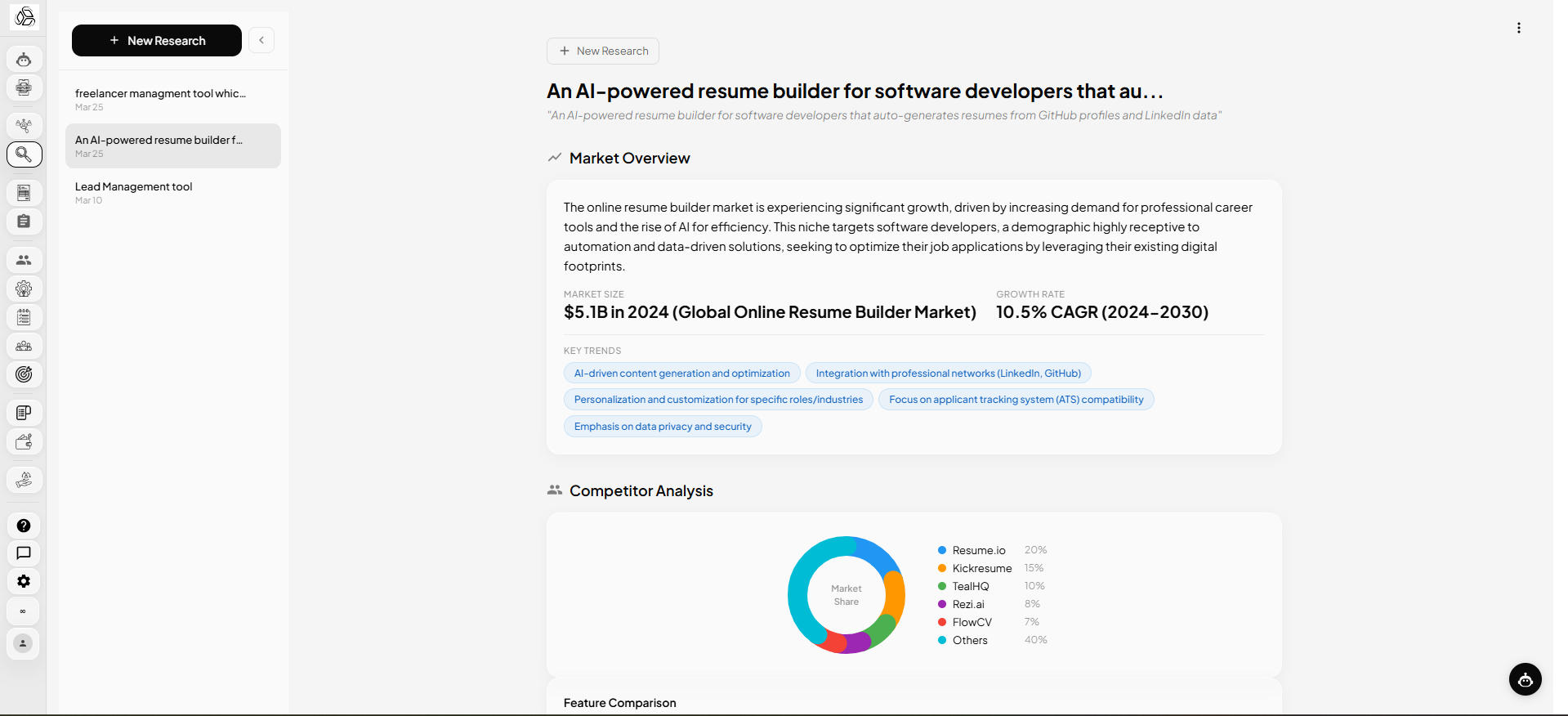1568x716 pixels.
Task: Click the Rezi.ai legend entry
Action: click(992, 604)
